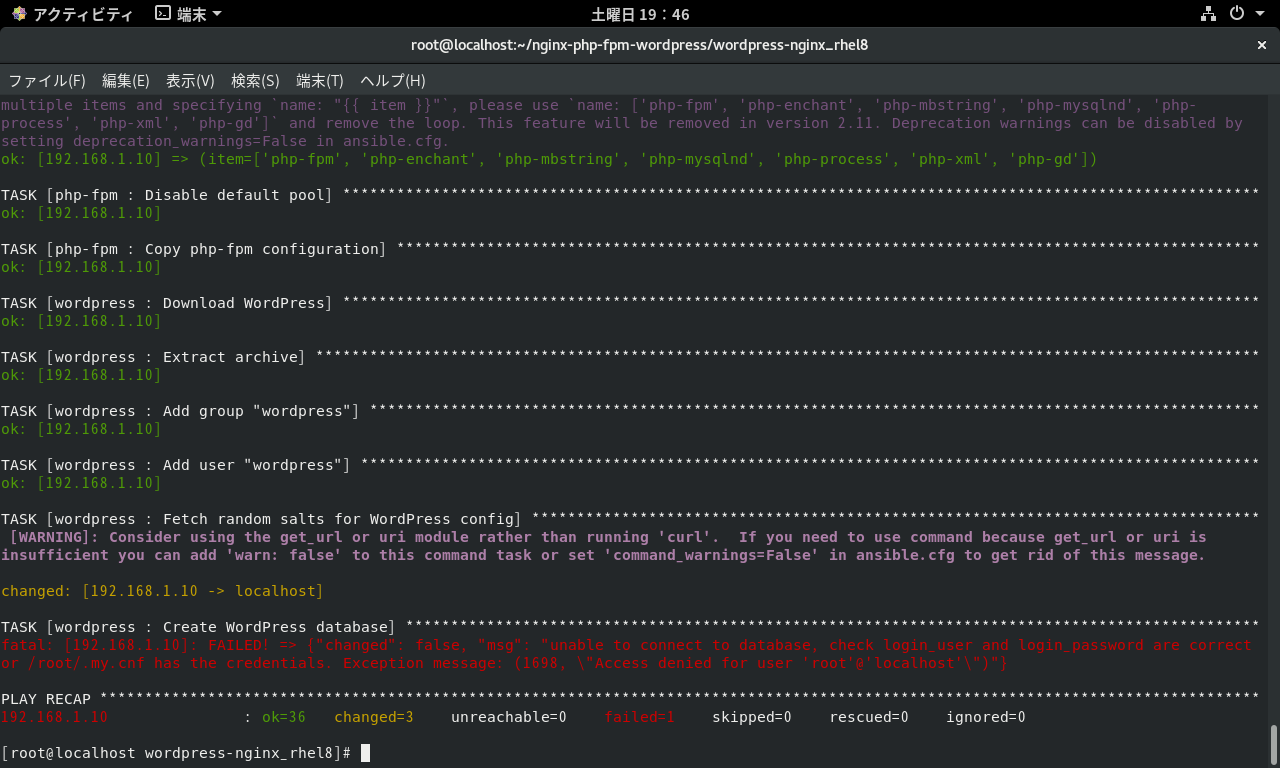Click the 'rescued=0' recap value
This screenshot has height=768, width=1280.
pos(869,717)
